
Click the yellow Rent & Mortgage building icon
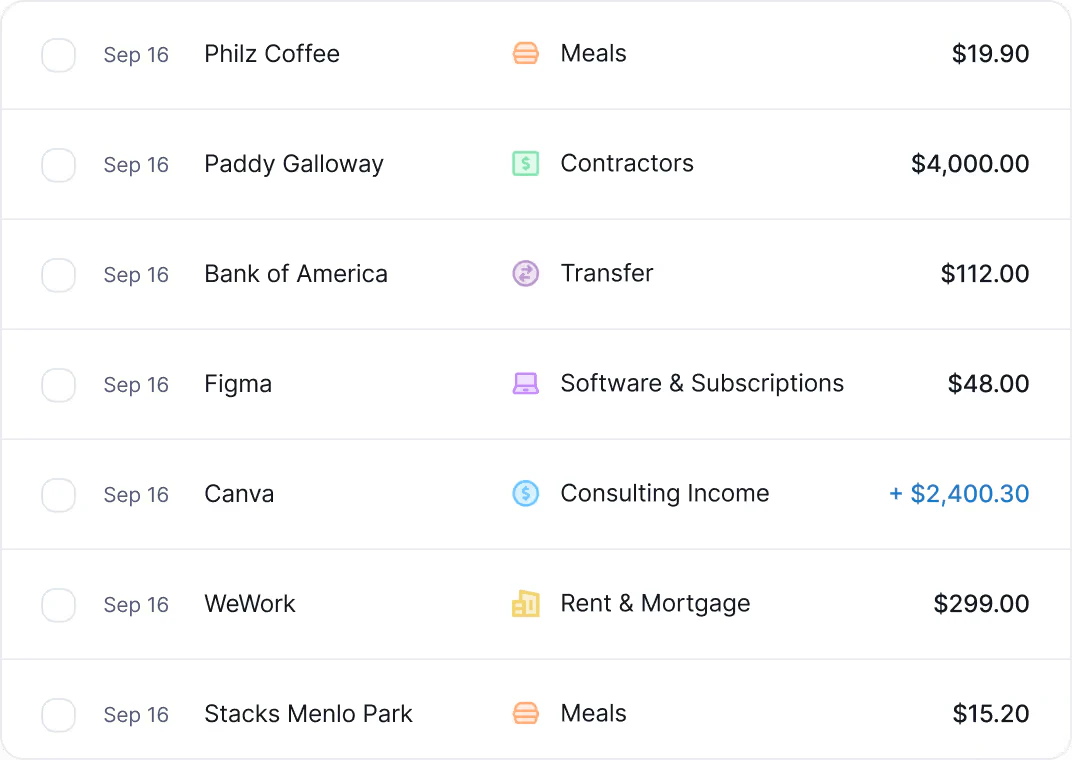[x=525, y=604]
